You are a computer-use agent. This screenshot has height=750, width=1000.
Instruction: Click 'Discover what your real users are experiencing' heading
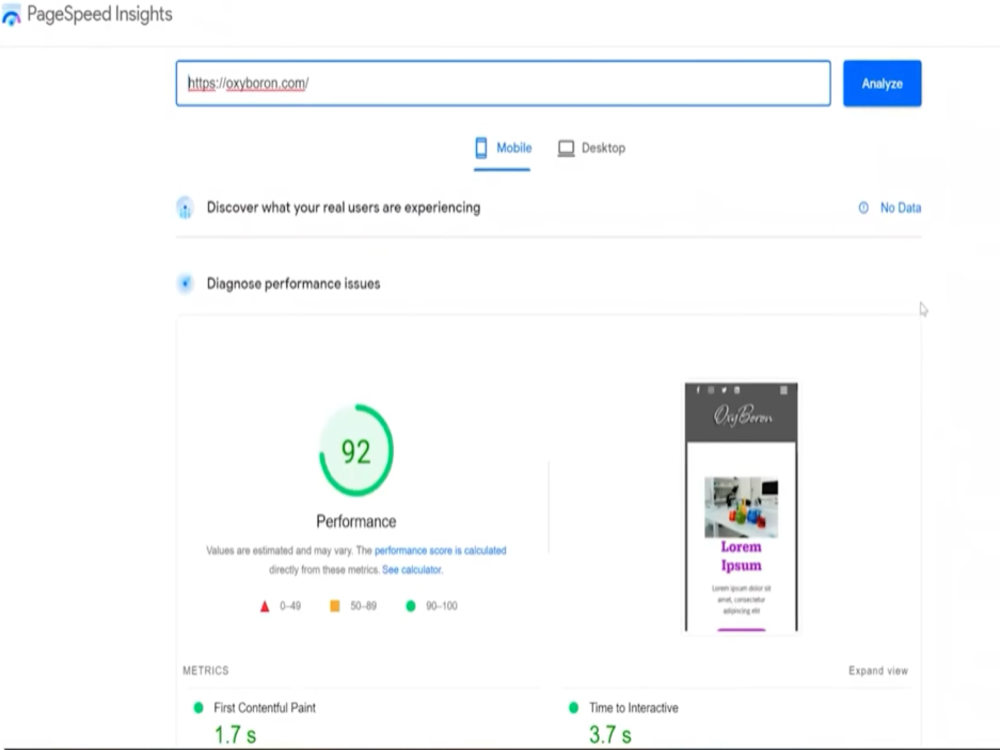point(343,208)
